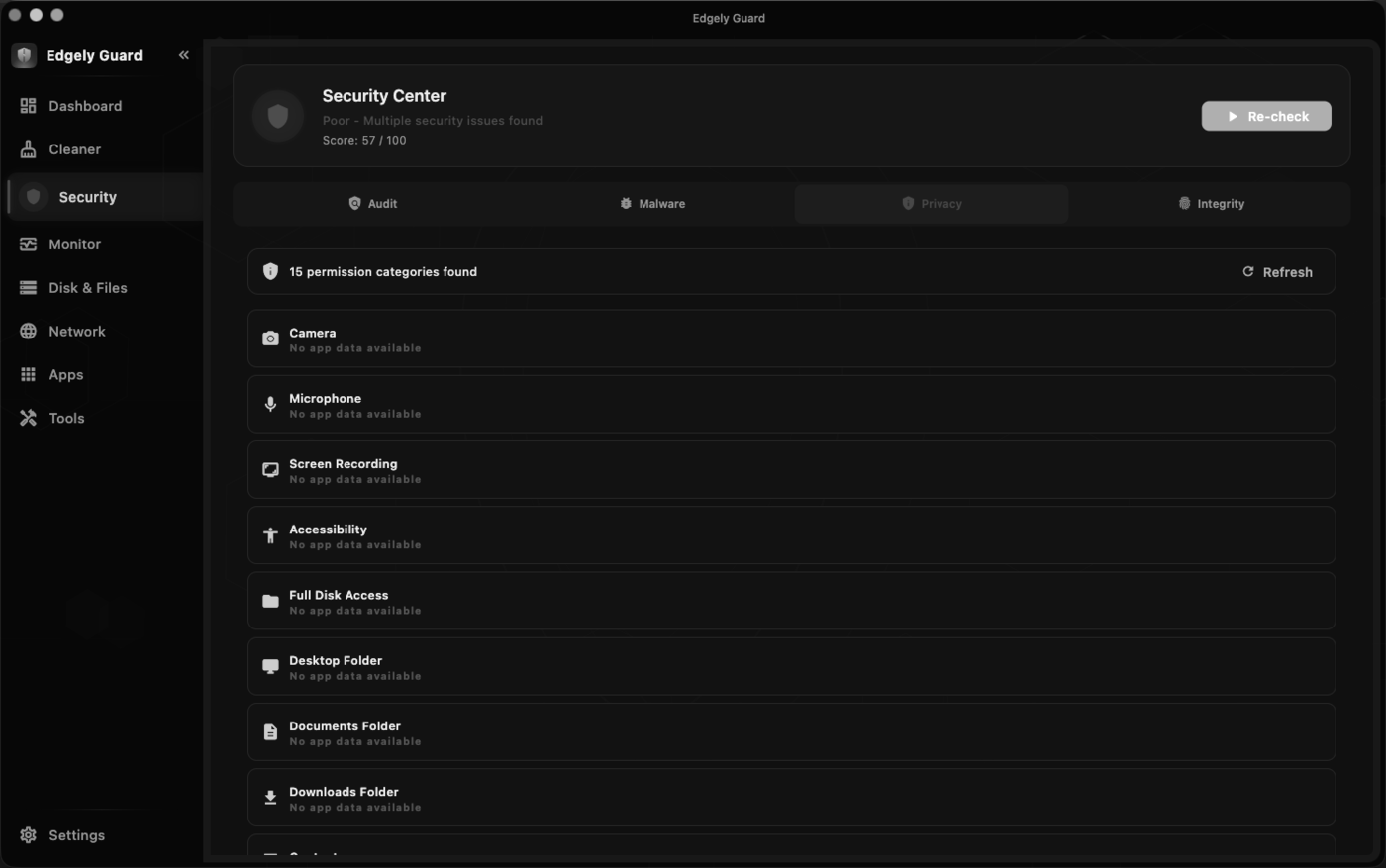Click the shield icon beside permission categories count
This screenshot has height=868, width=1386.
[x=270, y=271]
